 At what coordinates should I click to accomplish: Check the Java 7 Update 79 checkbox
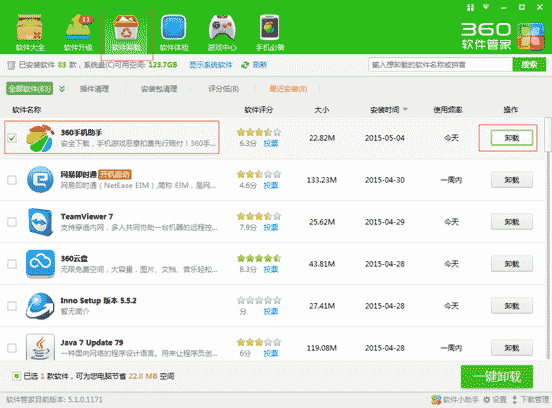(12, 348)
